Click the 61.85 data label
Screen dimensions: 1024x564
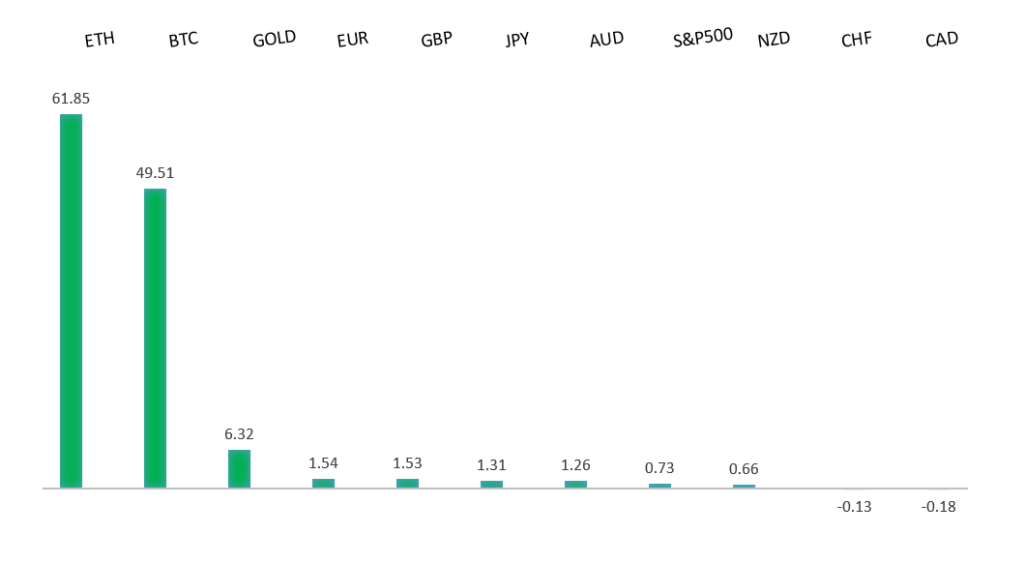click(x=71, y=98)
